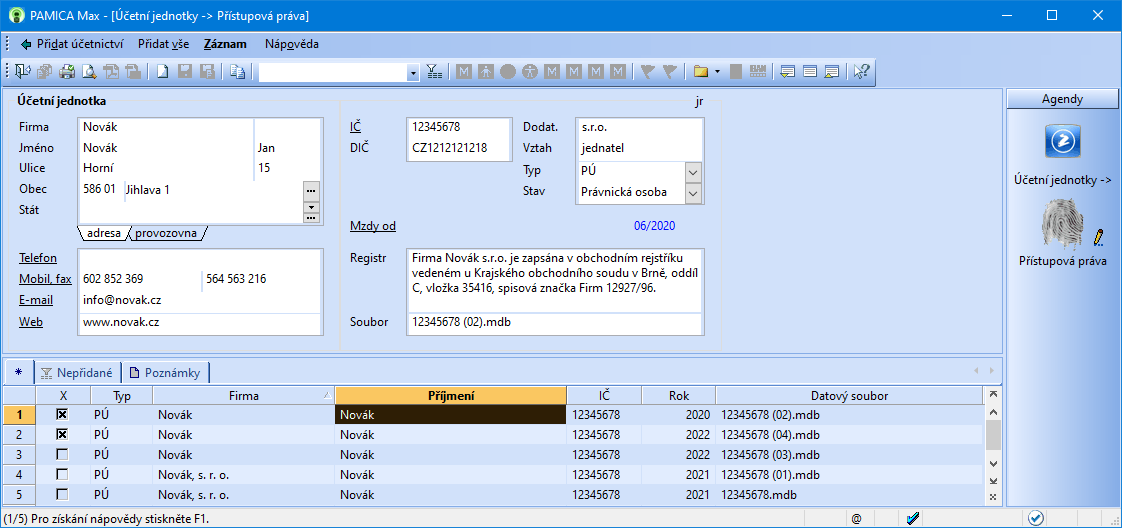Expand the arrow next to folder icon
The image size is (1122, 528).
tap(717, 71)
